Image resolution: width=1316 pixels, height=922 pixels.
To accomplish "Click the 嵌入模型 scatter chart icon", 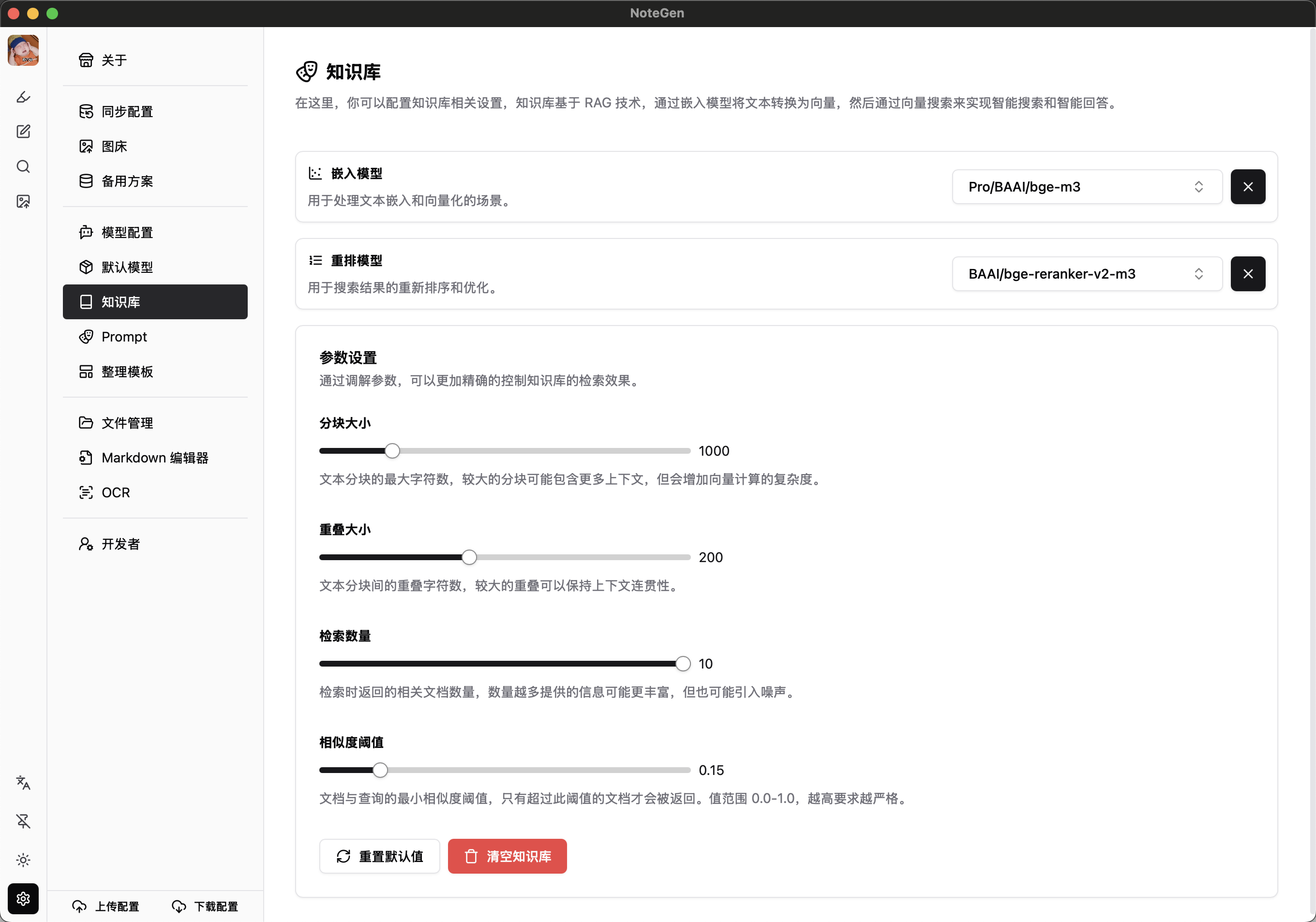I will [315, 173].
